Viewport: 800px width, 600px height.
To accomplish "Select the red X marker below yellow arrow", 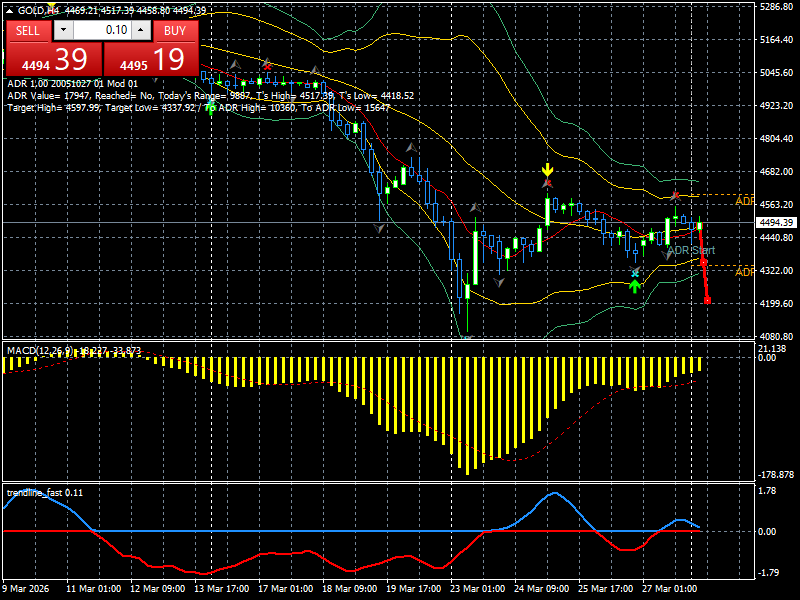I will [x=547, y=183].
